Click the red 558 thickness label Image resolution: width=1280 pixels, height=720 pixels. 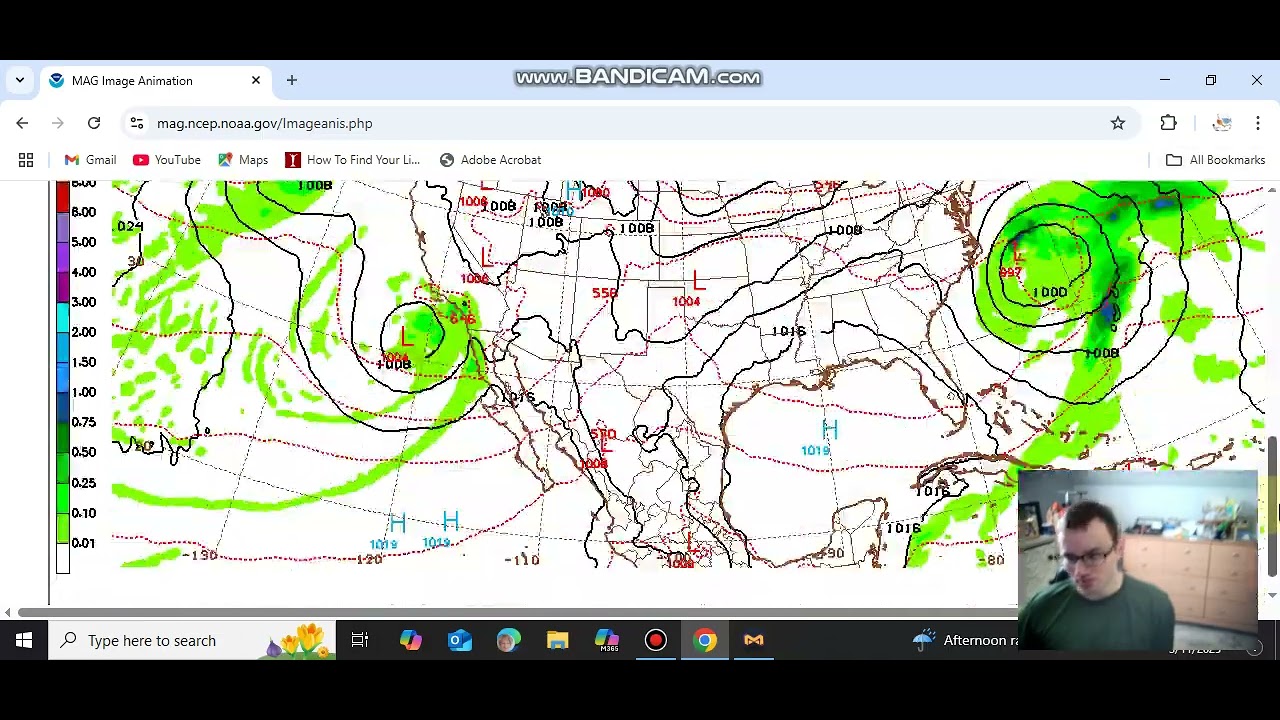604,293
